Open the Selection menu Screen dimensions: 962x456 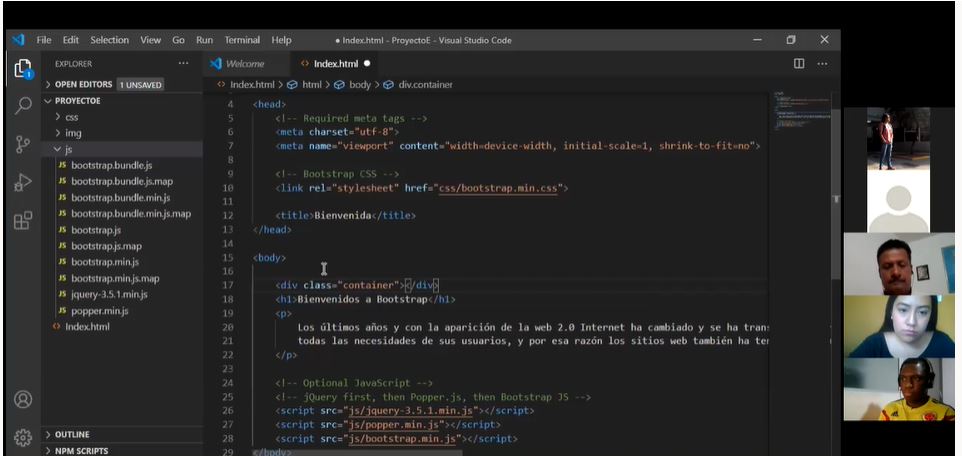point(109,40)
